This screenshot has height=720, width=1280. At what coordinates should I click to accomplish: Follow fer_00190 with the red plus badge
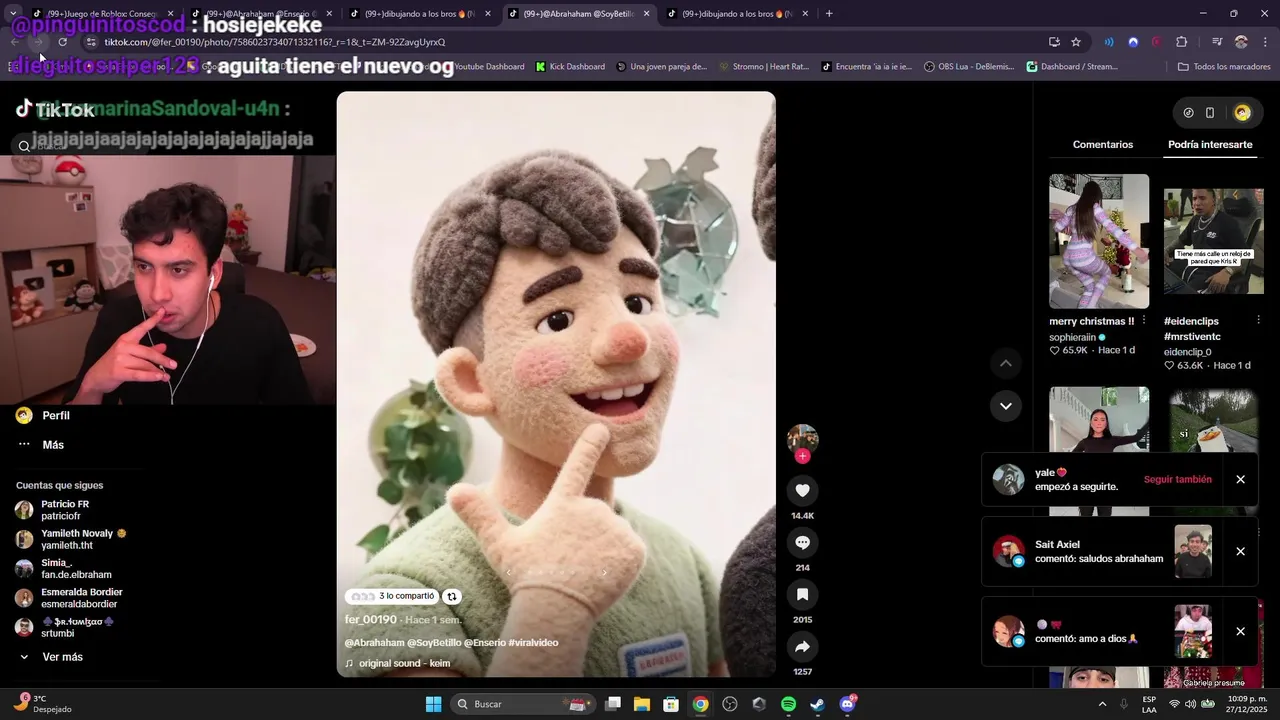802,456
